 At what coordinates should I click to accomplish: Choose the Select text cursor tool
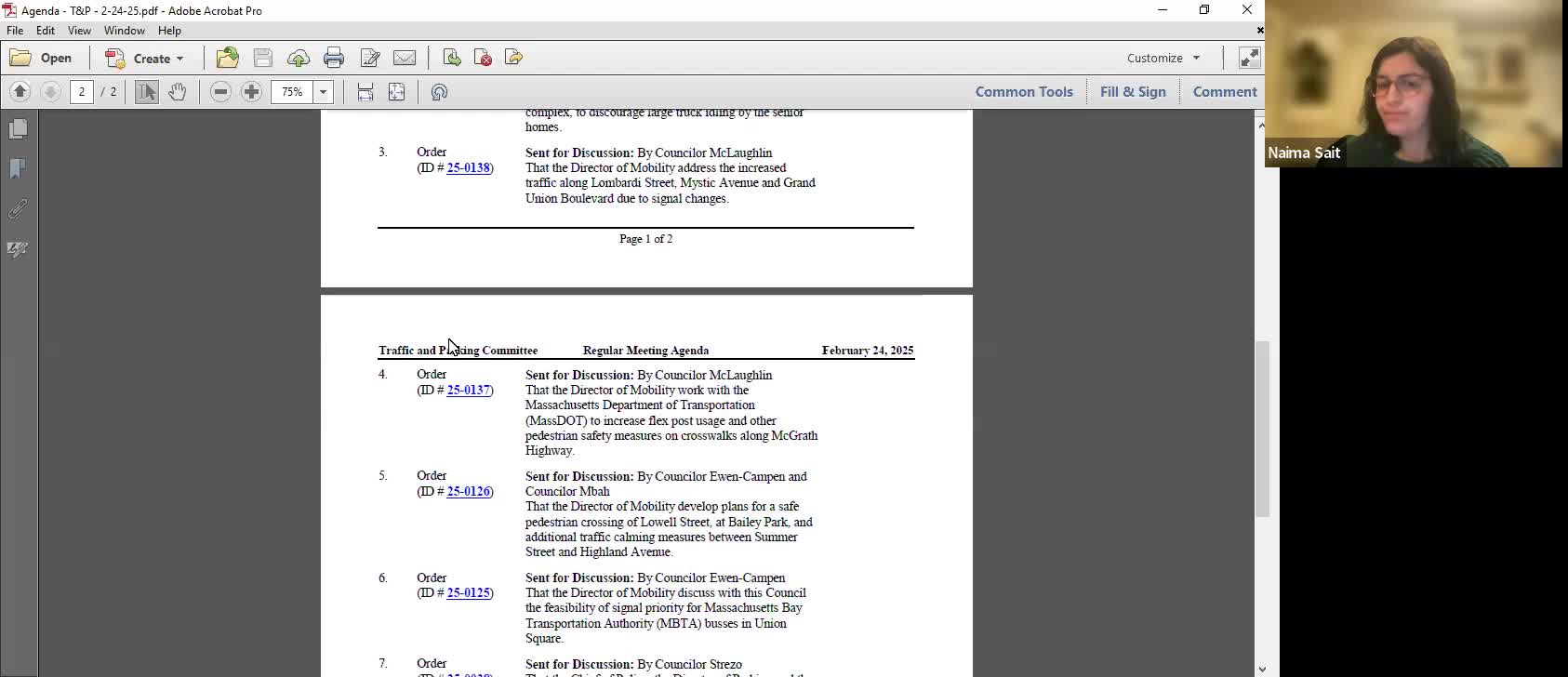pos(147,91)
